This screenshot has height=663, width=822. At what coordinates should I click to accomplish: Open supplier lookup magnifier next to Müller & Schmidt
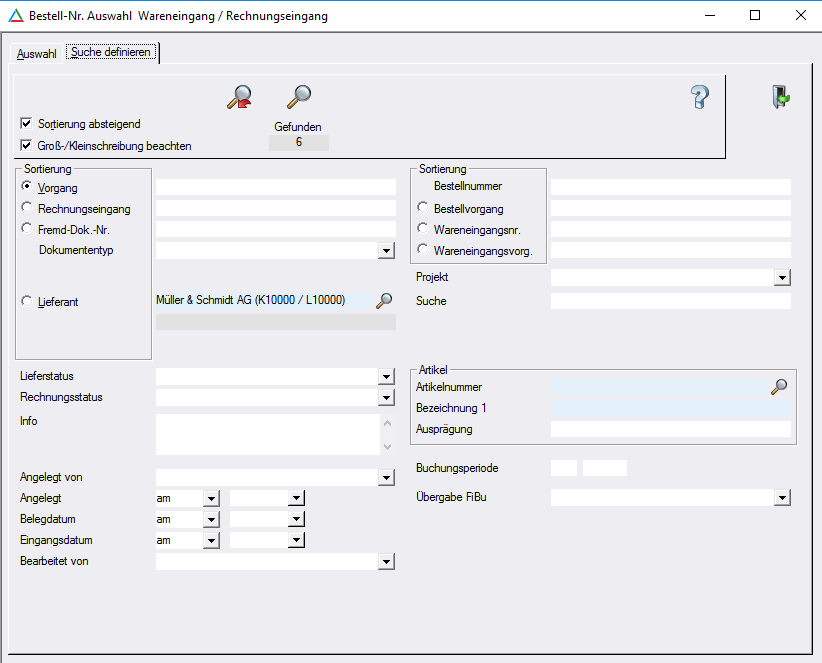384,300
